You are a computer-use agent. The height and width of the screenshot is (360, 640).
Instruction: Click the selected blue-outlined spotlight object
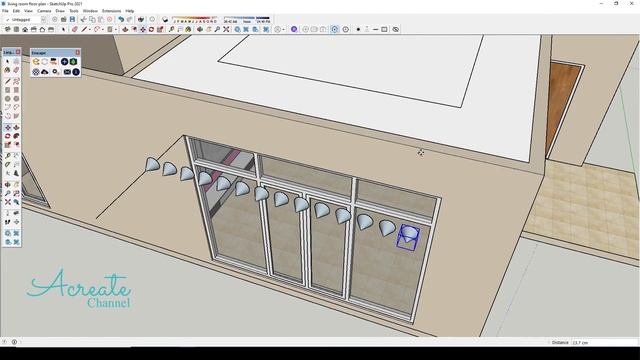[408, 237]
